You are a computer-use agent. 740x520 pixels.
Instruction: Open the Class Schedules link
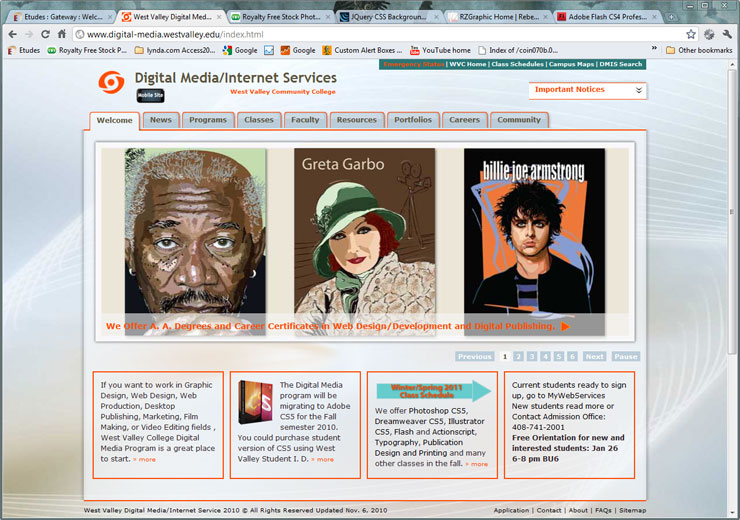coord(517,64)
